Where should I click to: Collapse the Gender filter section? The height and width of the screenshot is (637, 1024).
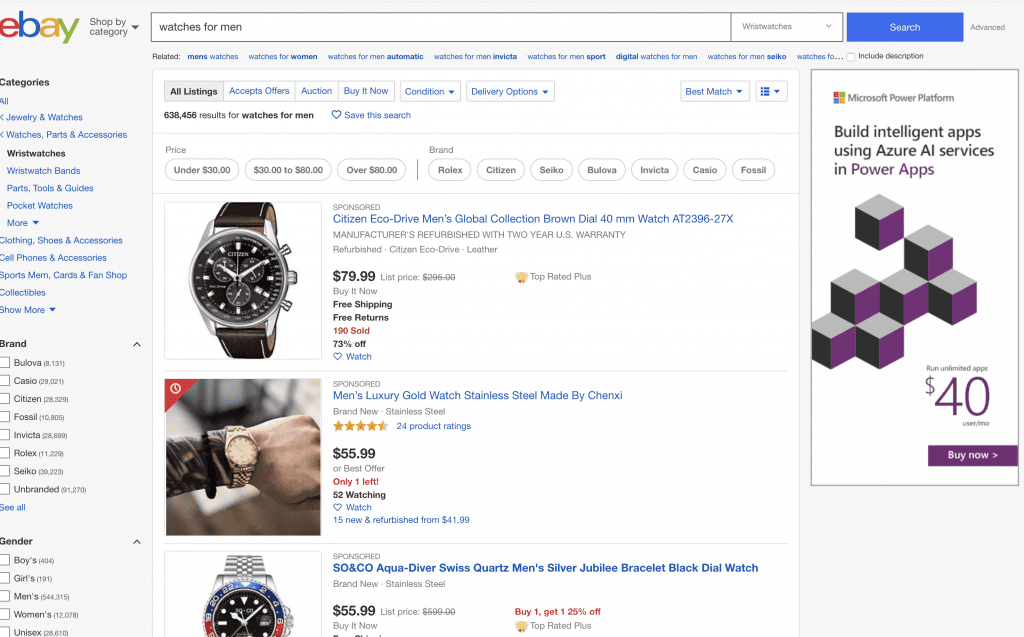136,542
